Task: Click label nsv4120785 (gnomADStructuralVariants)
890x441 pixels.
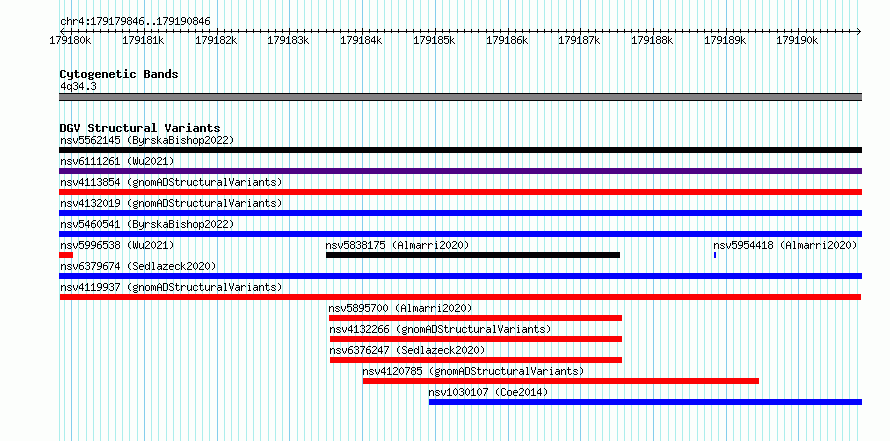Action: (473, 371)
